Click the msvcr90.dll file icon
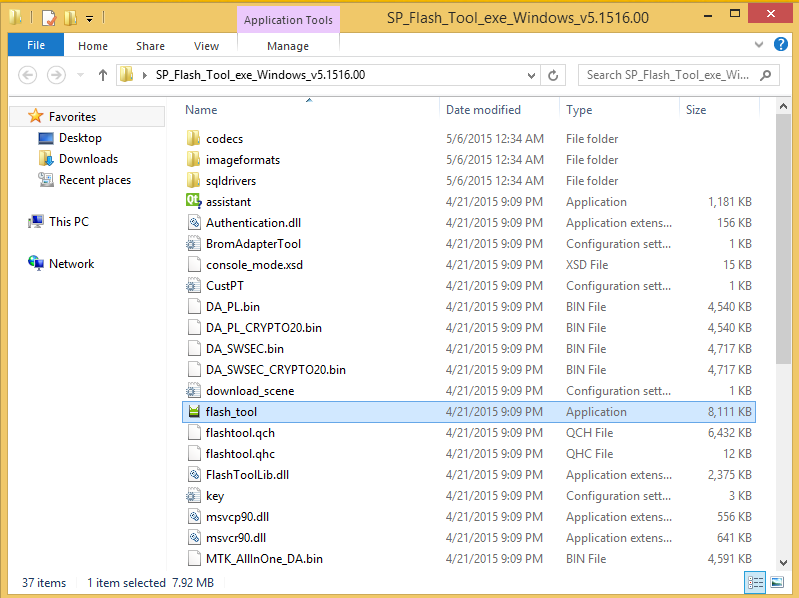Viewport: 799px width, 598px height. (x=194, y=538)
